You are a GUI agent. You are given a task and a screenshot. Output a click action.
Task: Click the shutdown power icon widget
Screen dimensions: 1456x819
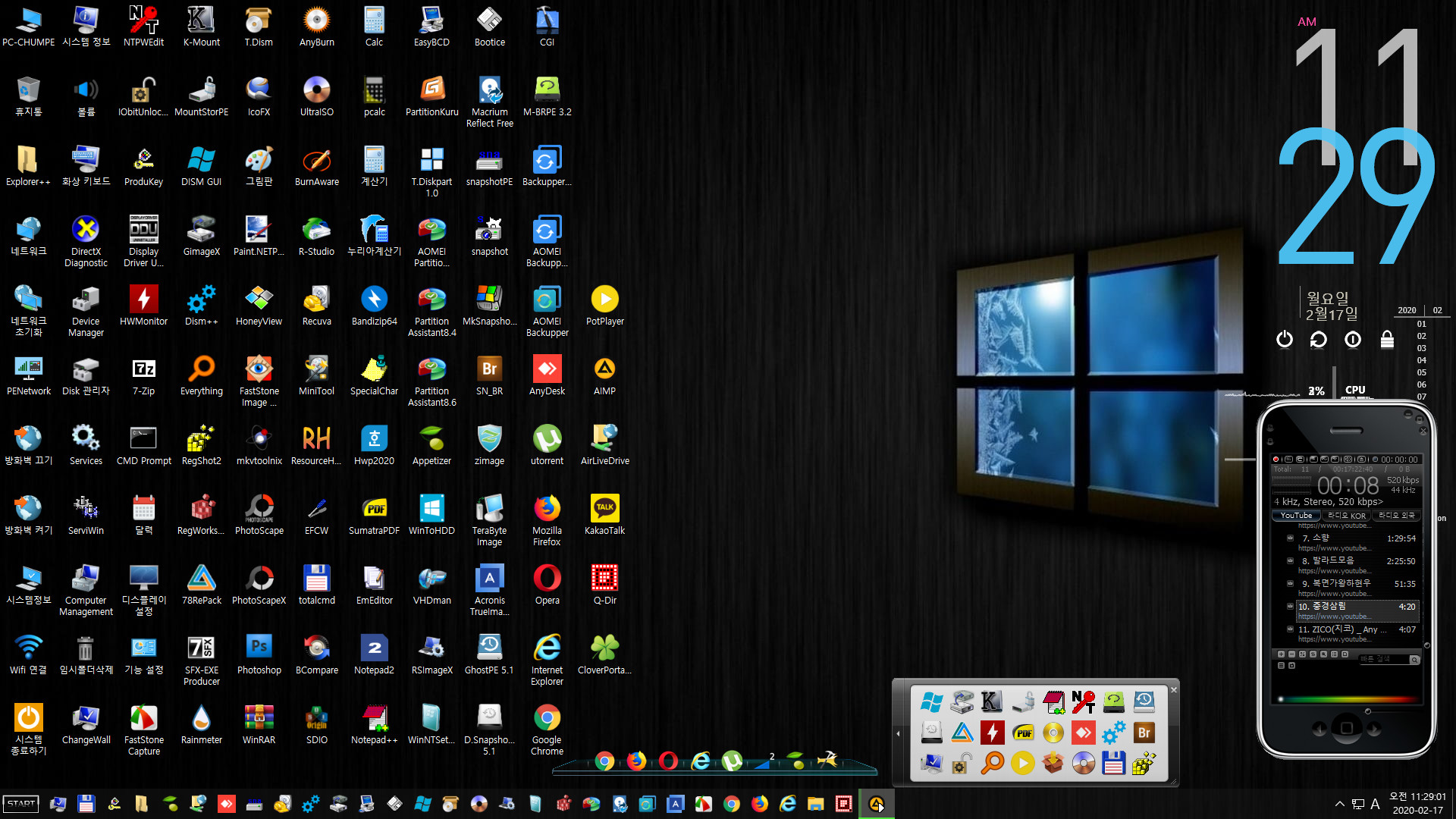pyautogui.click(x=1284, y=339)
